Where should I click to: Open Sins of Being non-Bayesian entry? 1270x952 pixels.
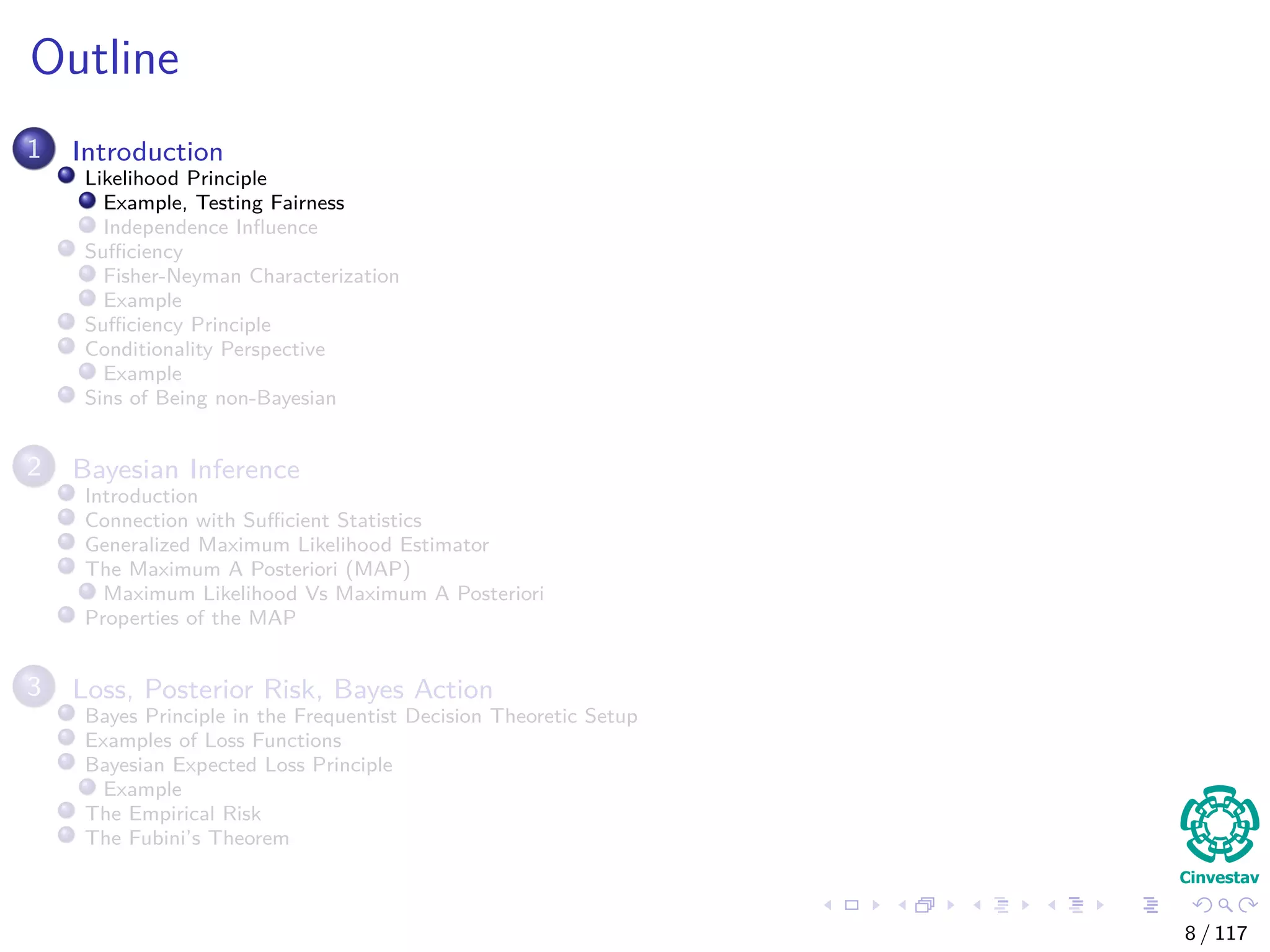[x=210, y=398]
